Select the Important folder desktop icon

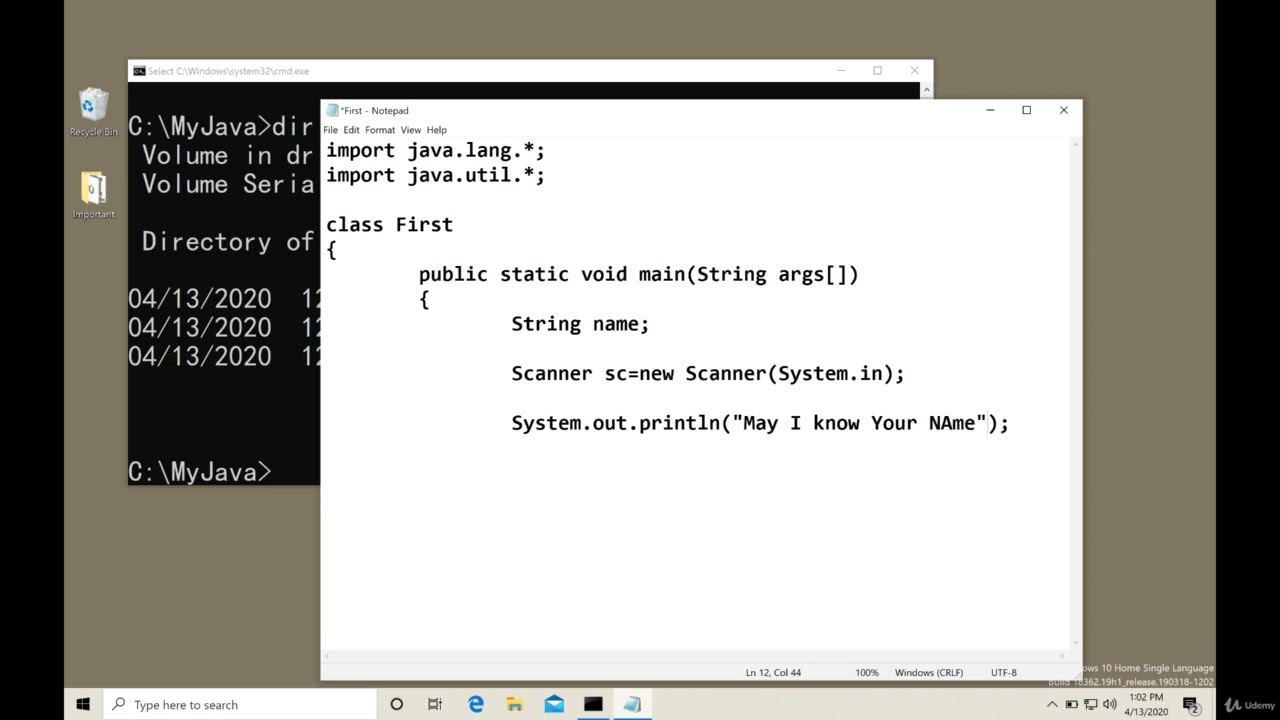click(x=93, y=195)
